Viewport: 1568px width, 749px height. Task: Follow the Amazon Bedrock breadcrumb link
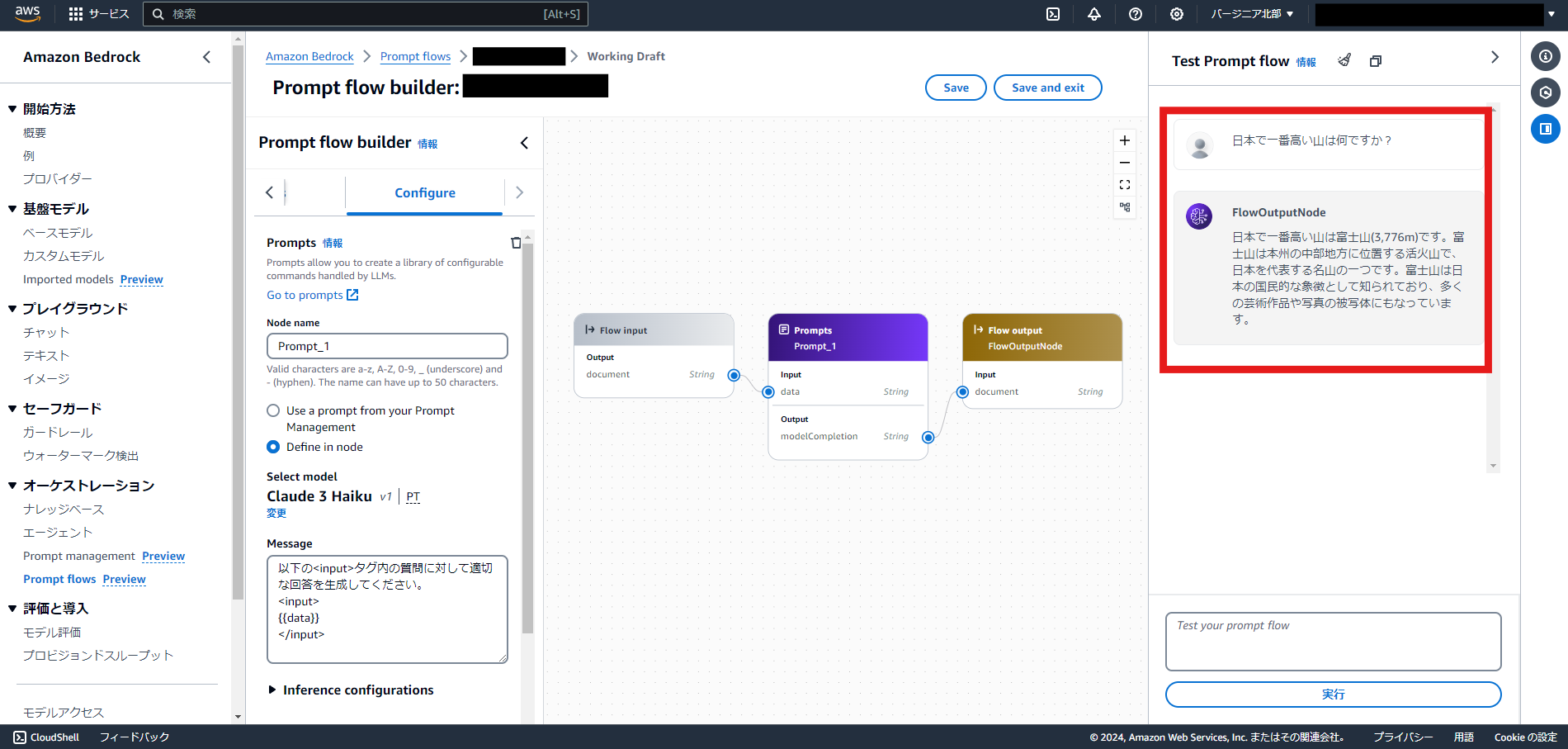pyautogui.click(x=309, y=56)
